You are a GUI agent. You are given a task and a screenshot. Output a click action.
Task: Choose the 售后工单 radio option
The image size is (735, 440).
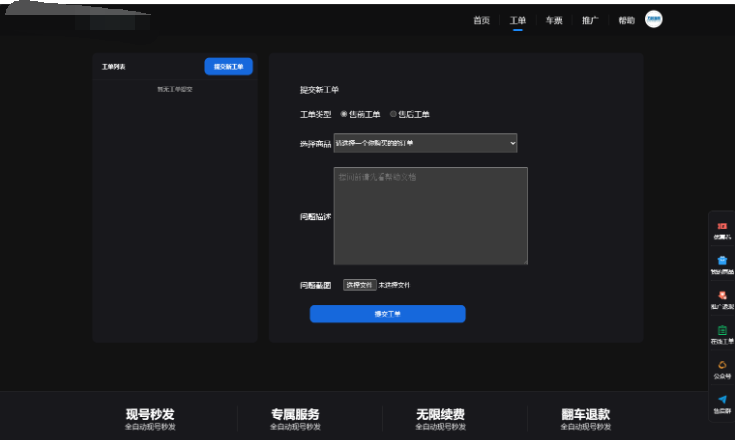393,114
